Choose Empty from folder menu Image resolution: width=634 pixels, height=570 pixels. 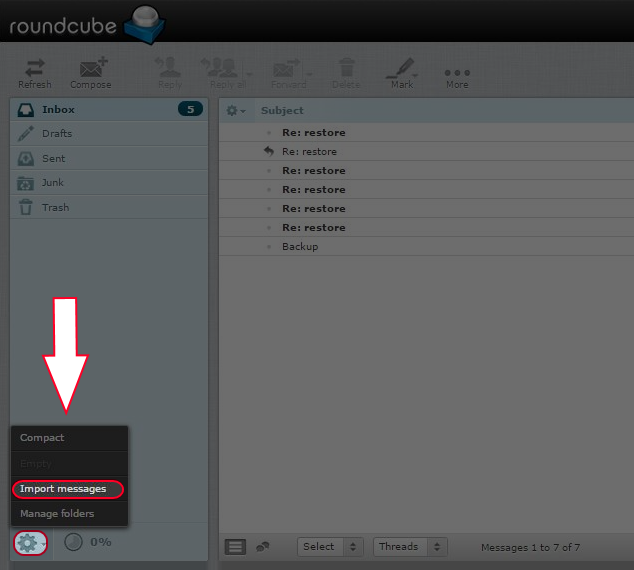click(70, 464)
